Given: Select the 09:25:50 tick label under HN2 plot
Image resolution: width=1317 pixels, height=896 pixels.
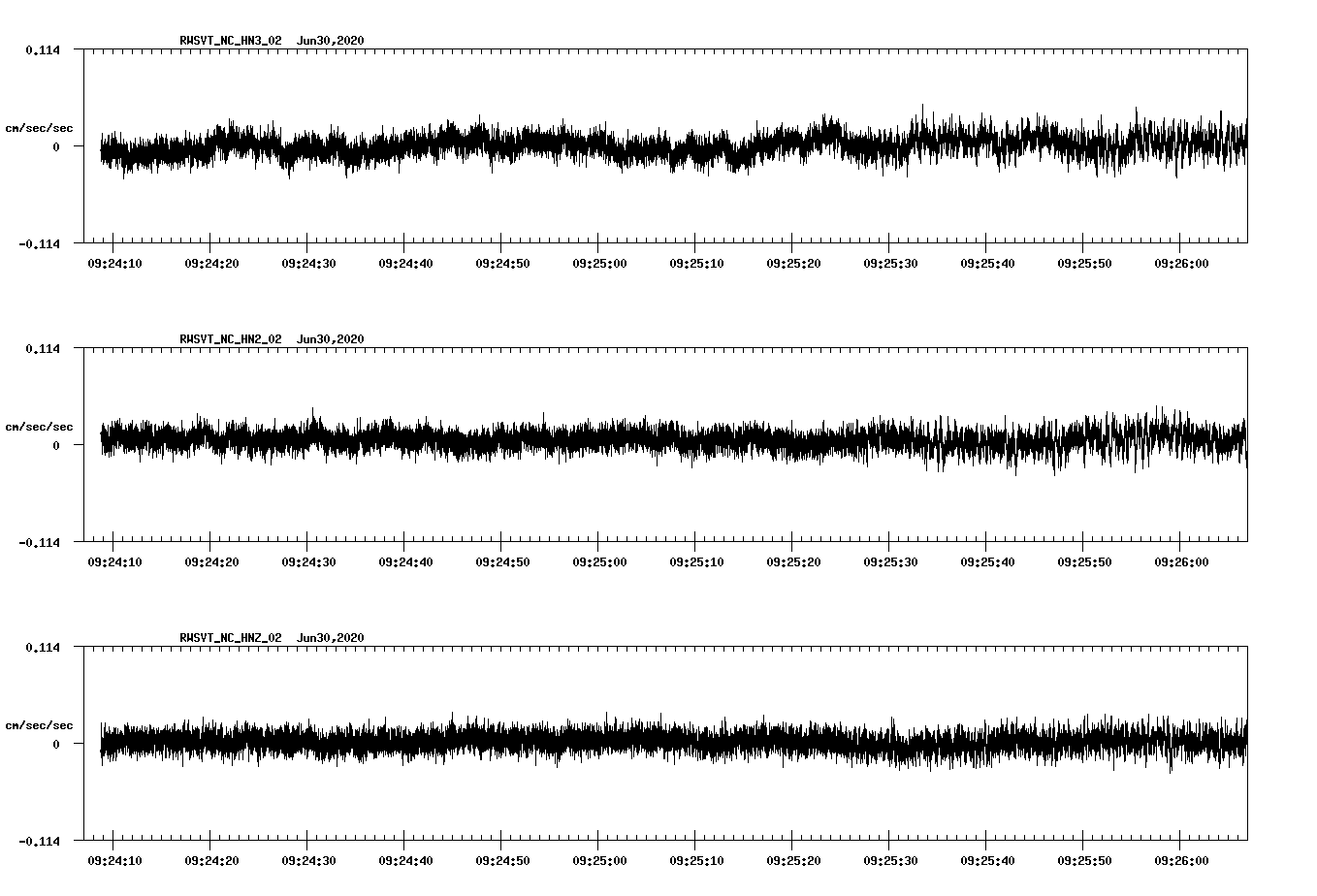Looking at the screenshot, I should pos(1084,561).
